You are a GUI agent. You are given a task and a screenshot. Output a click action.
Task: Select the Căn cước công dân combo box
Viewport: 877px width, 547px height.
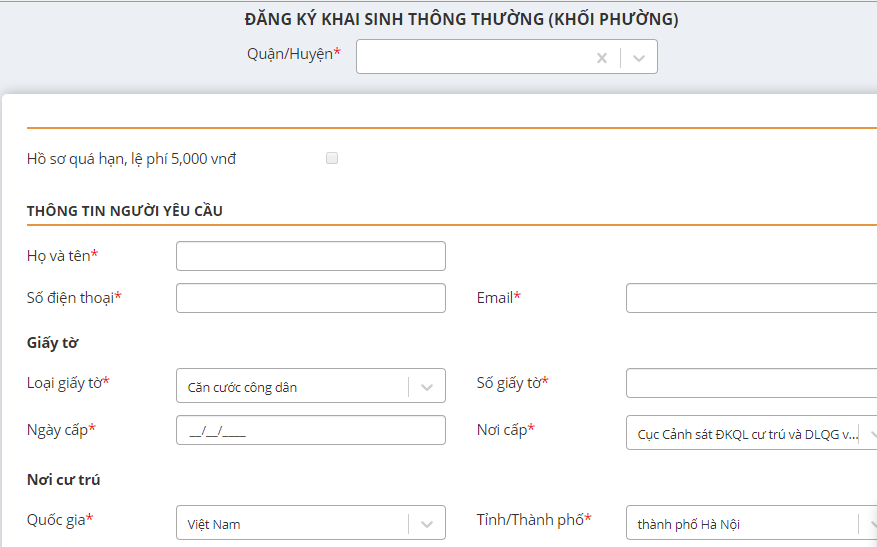pyautogui.click(x=292, y=387)
